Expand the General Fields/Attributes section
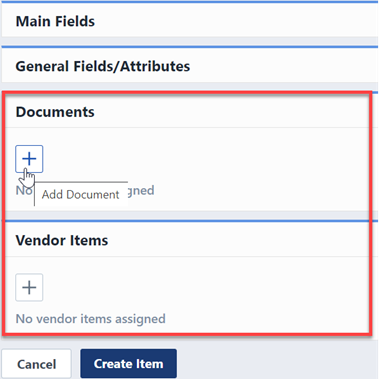Screen dimensions: 380x379 coord(190,66)
